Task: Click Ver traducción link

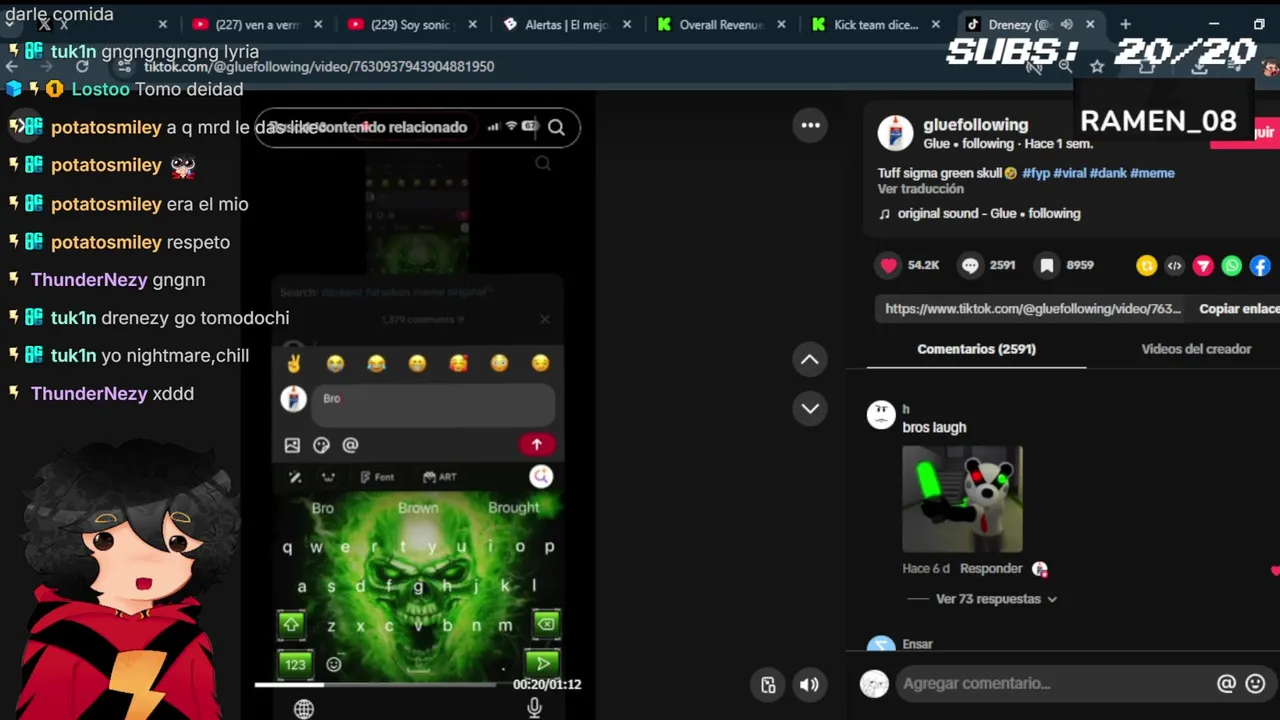Action: coord(921,189)
